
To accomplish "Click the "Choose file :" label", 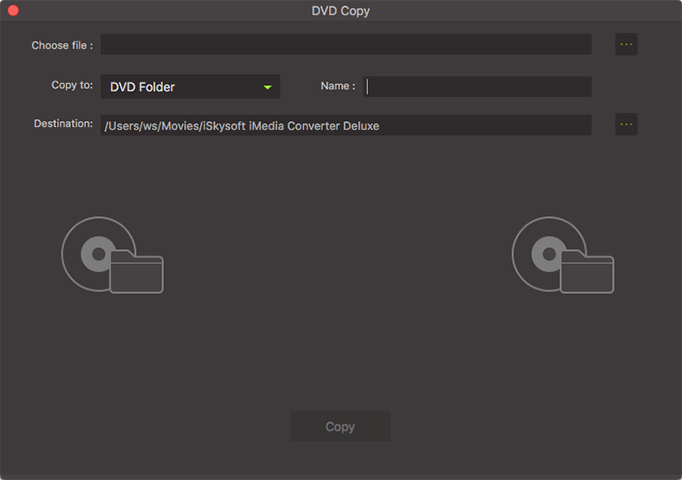I will tap(62, 45).
